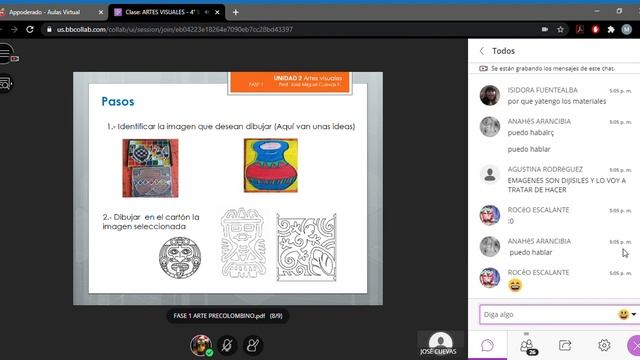
Task: Click Isidora Fuentealba's avatar
Action: point(490,95)
